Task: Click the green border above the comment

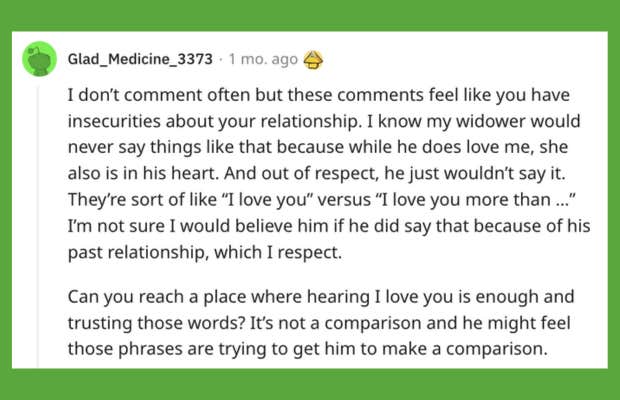Action: pos(310,14)
